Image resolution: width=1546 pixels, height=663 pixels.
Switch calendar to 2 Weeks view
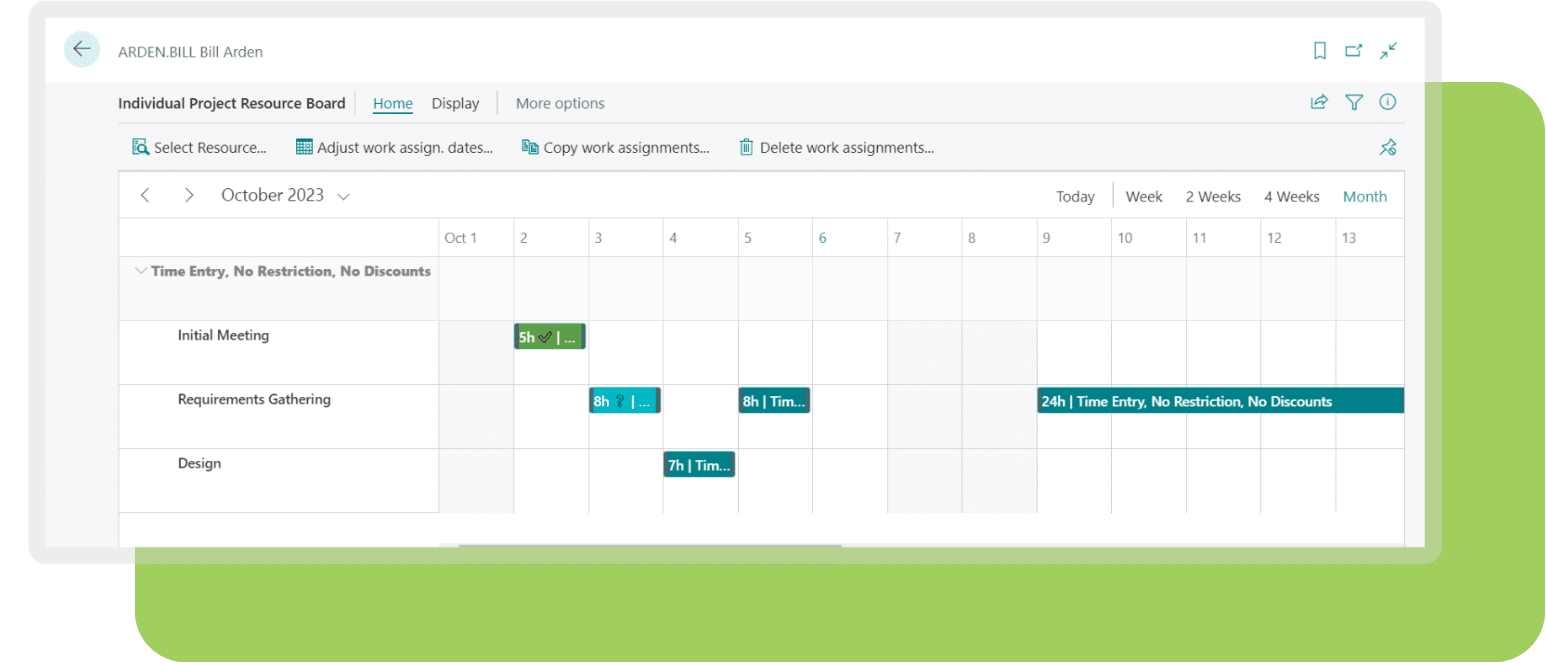click(x=1213, y=197)
